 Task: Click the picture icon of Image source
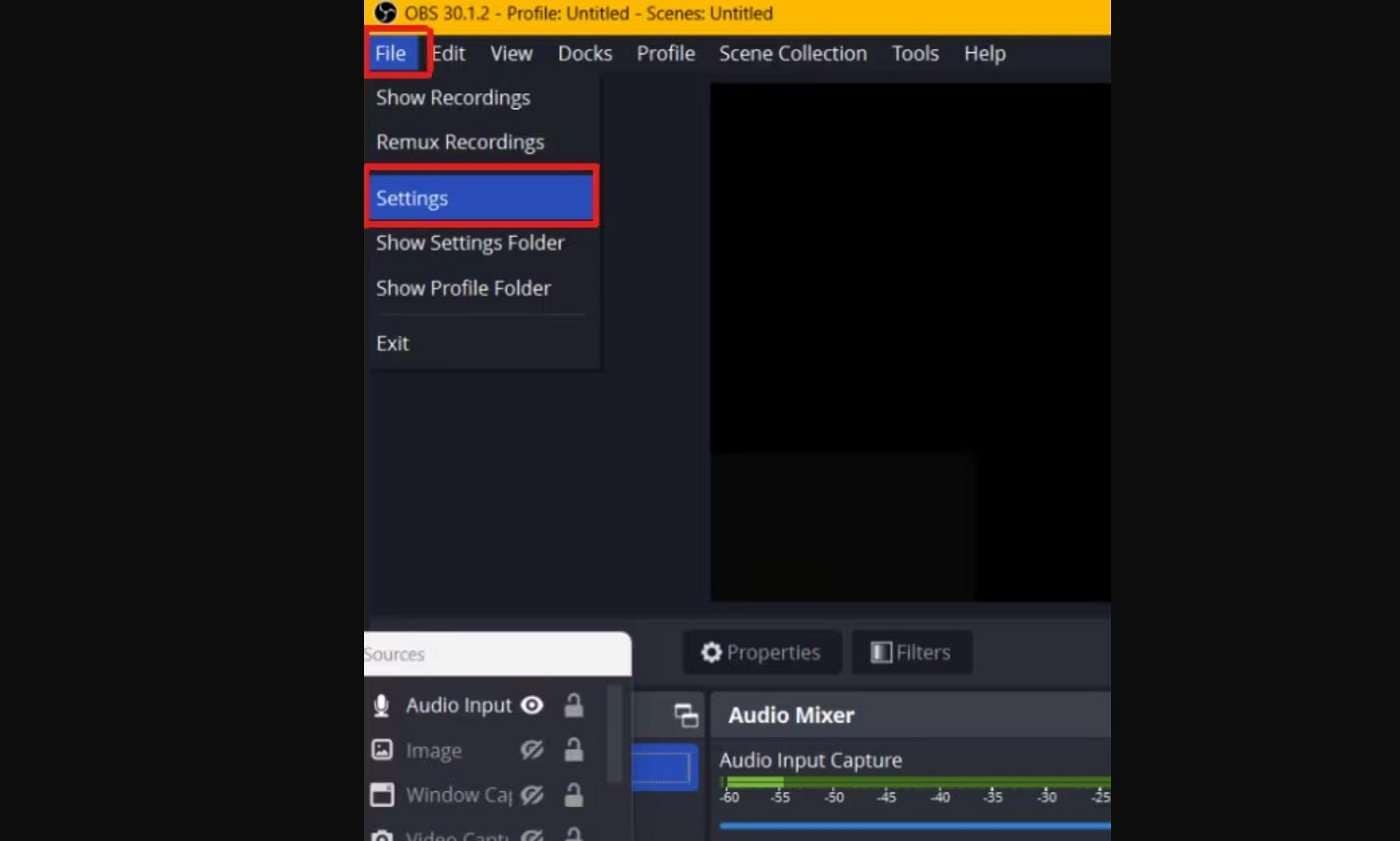[382, 750]
